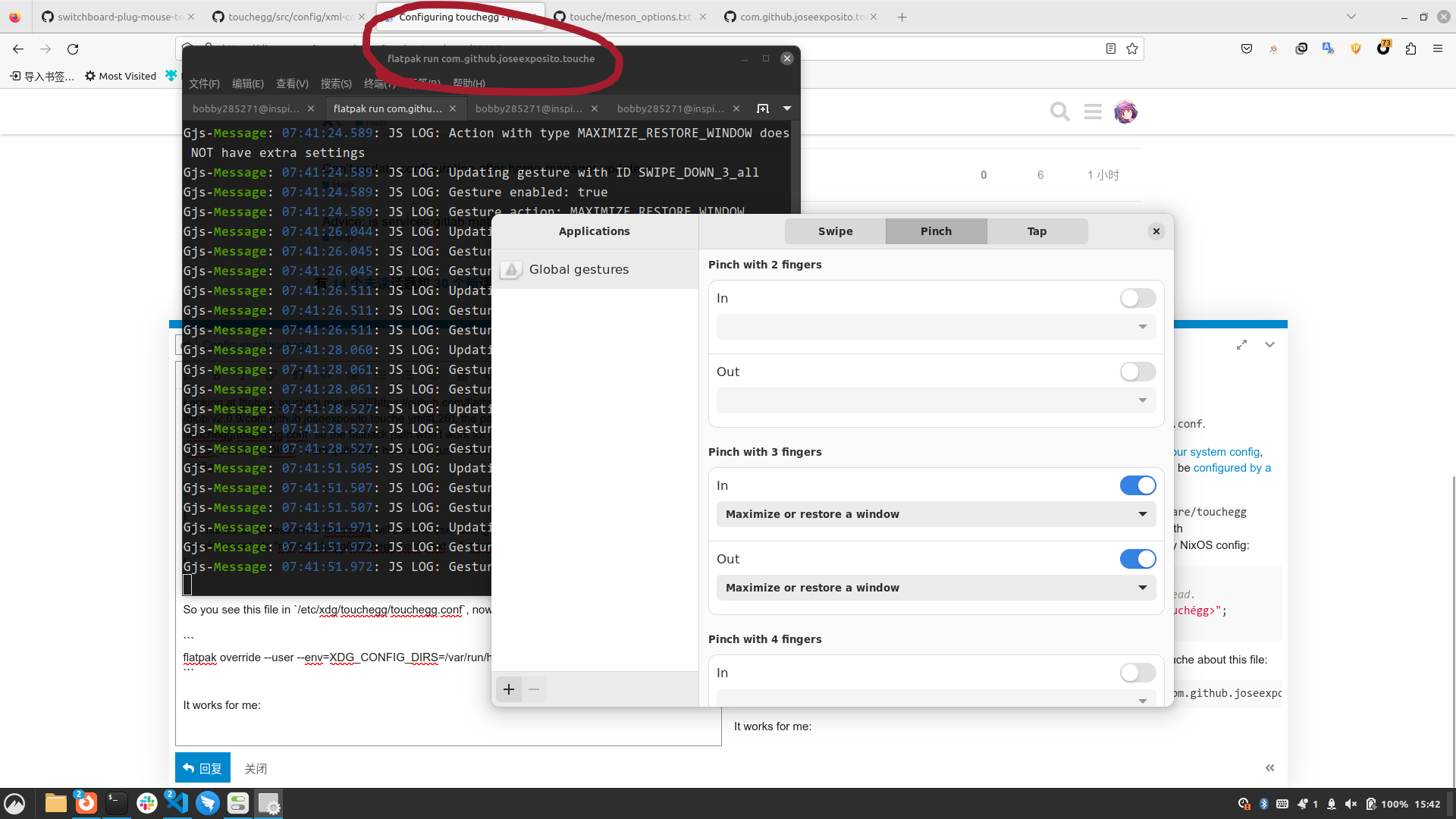Expand the reply composer to fullscreen
The height and width of the screenshot is (819, 1456).
[1241, 344]
